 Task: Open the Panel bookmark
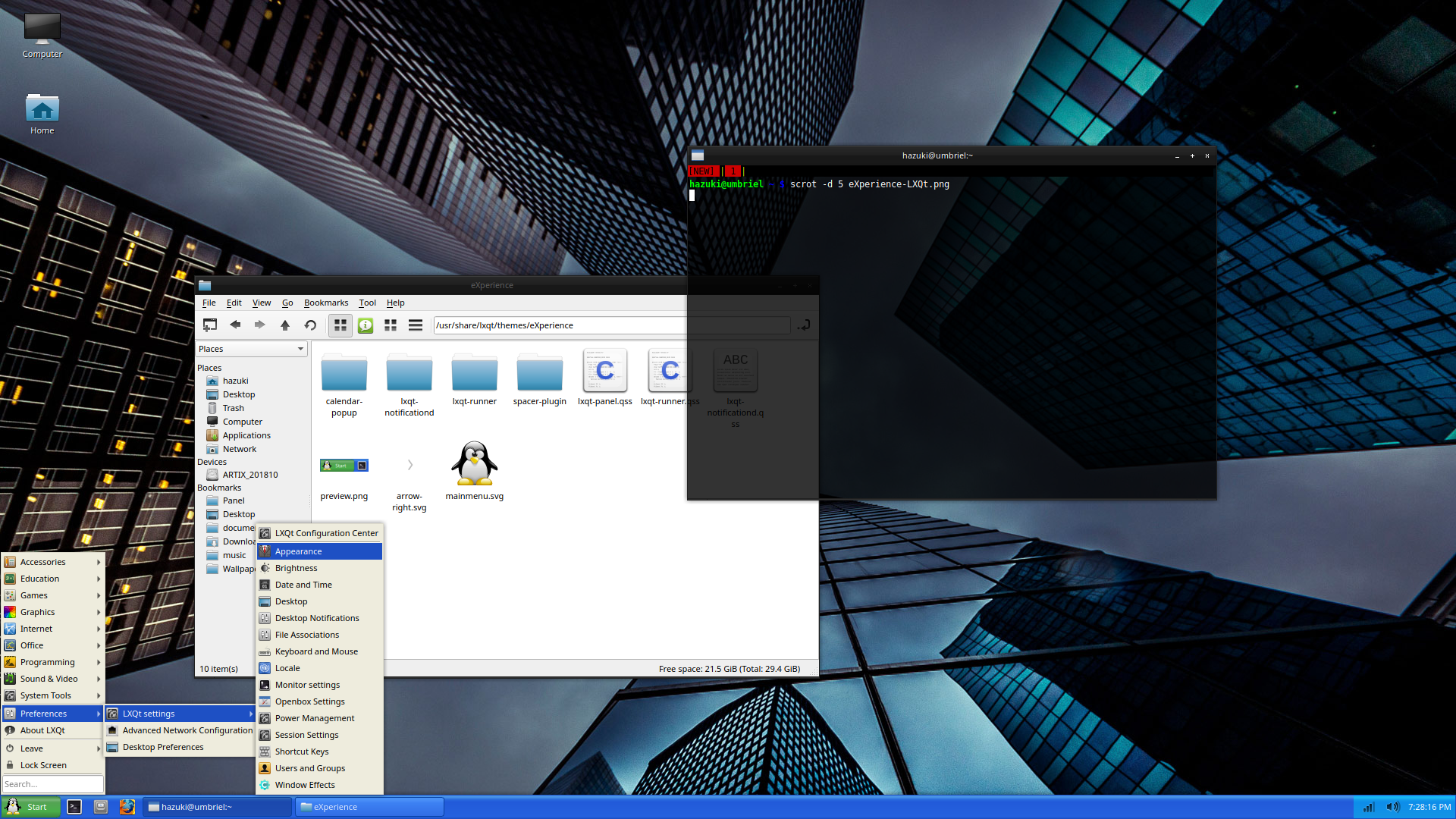tap(234, 500)
